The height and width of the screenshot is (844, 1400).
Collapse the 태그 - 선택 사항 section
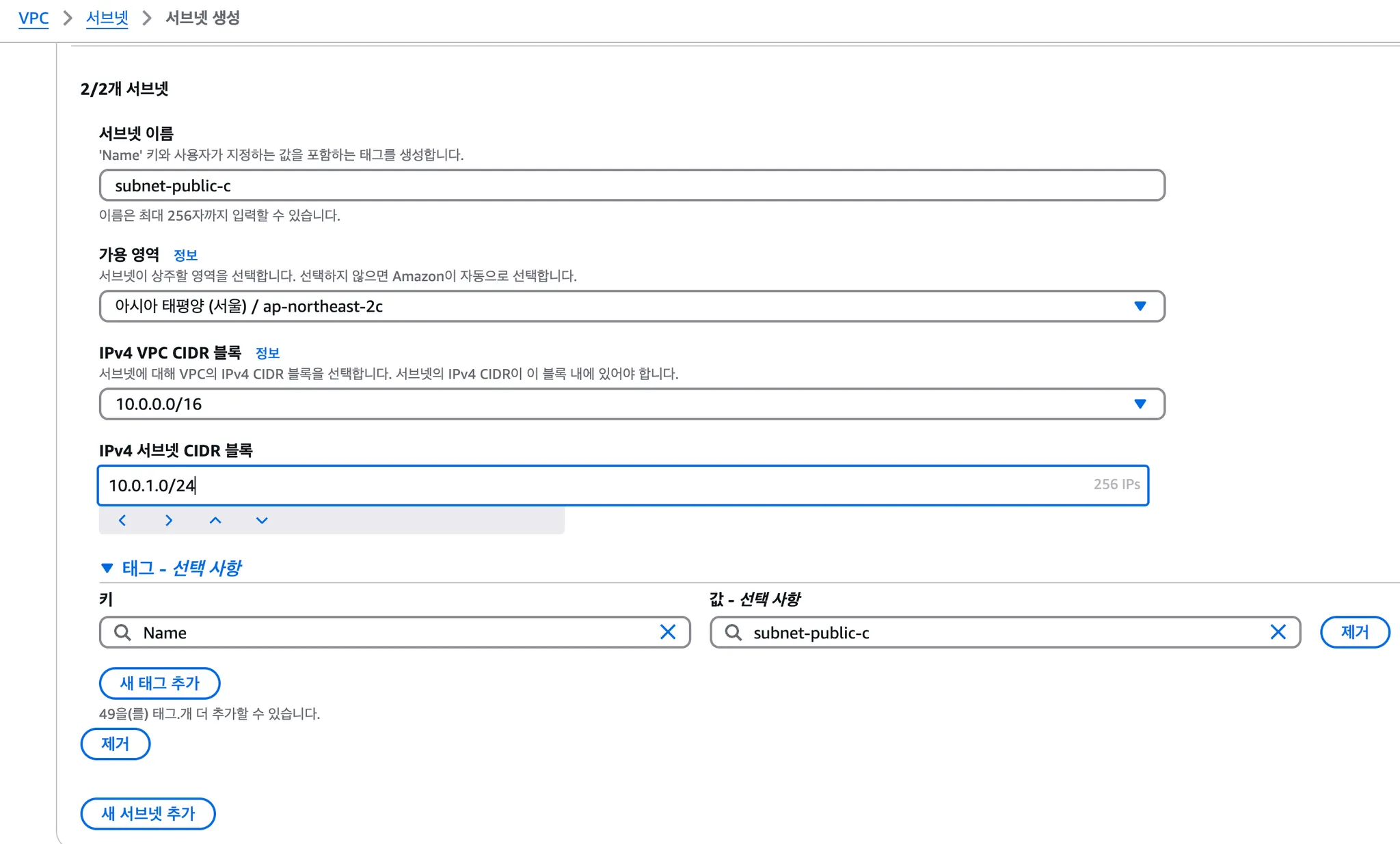pos(107,568)
